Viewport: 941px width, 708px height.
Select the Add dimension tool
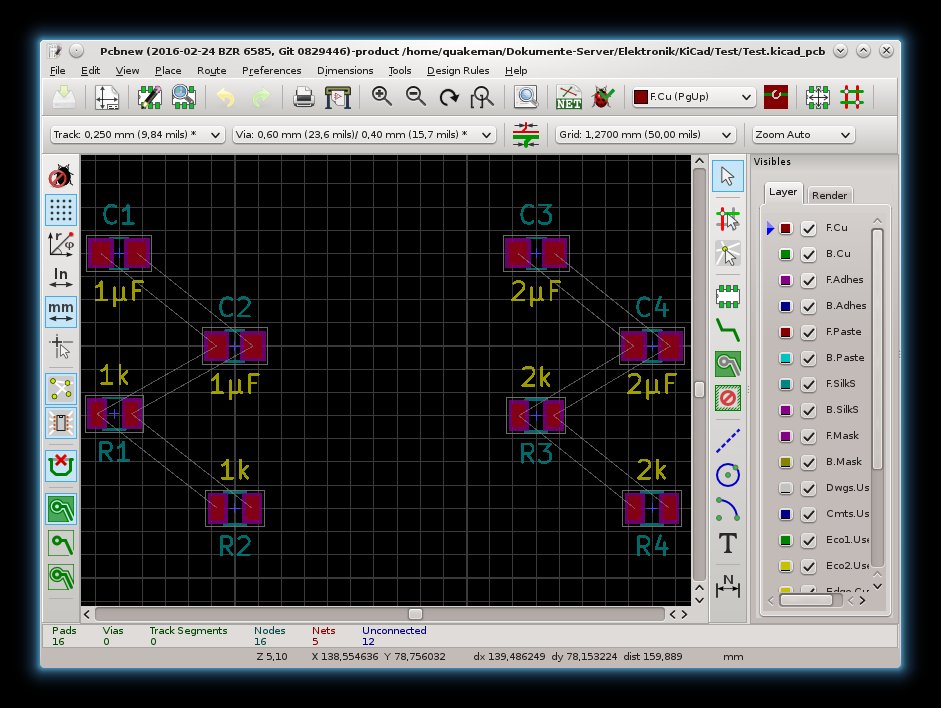(x=728, y=586)
